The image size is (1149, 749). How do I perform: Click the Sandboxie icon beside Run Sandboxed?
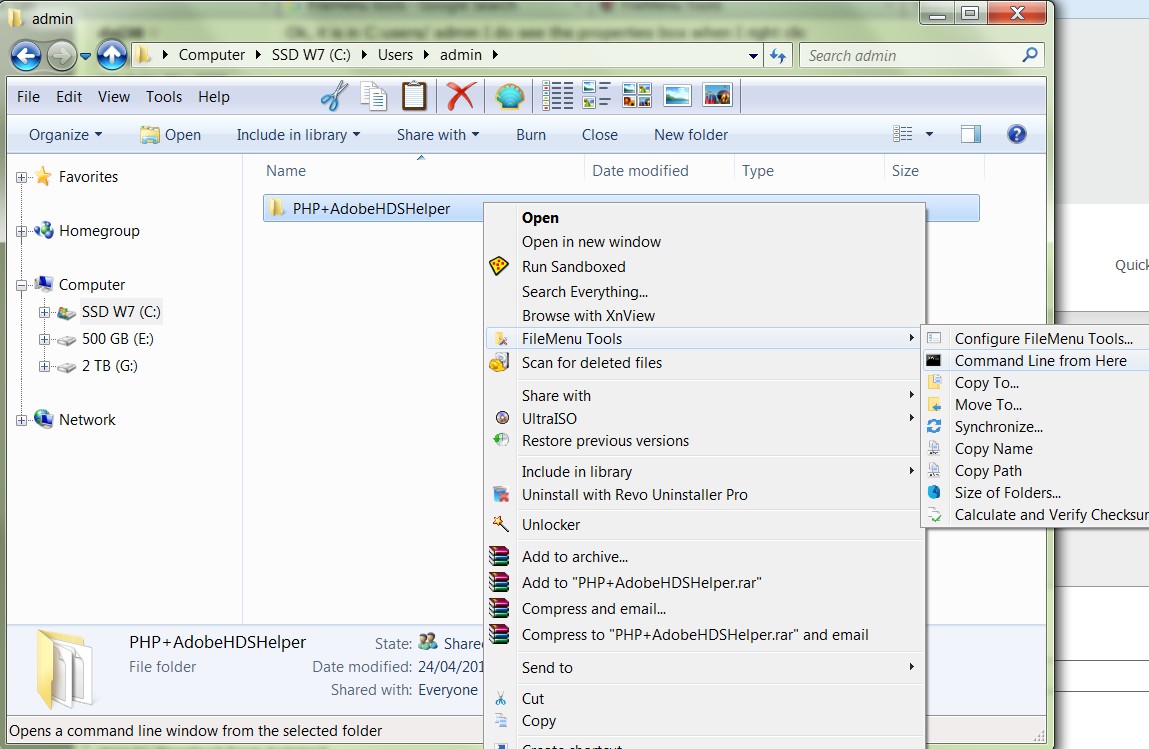tap(498, 266)
